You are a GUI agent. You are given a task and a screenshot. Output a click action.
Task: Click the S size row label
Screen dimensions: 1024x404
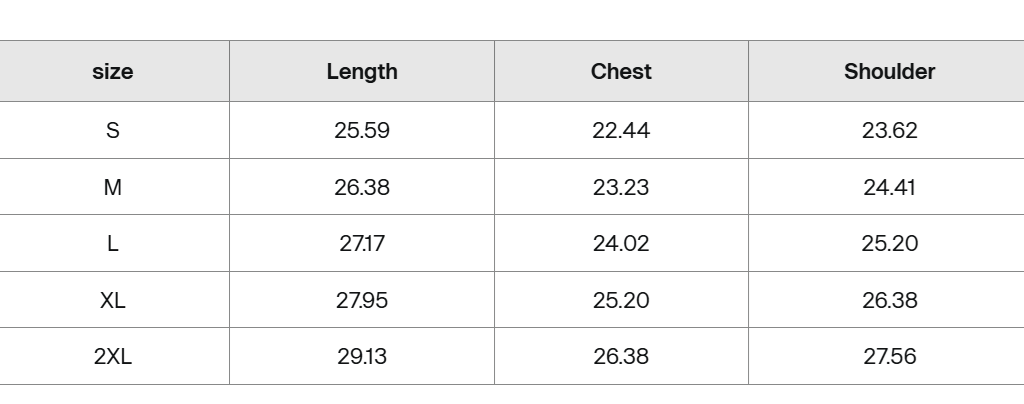click(x=113, y=130)
